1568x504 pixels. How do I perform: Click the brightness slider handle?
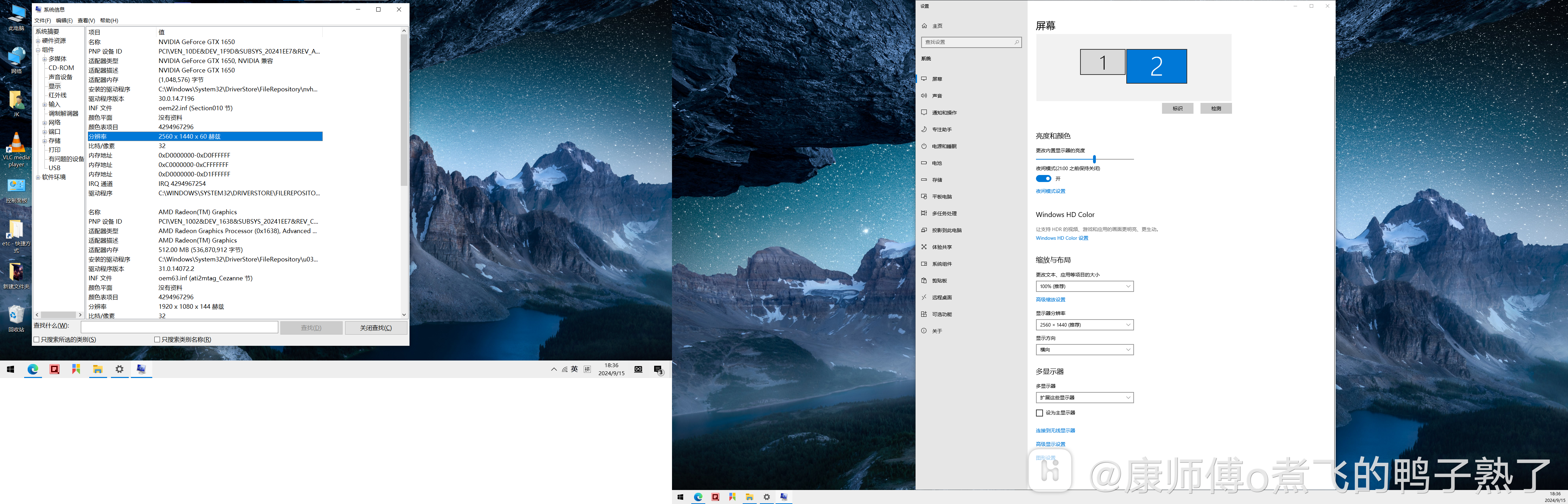pos(1094,160)
